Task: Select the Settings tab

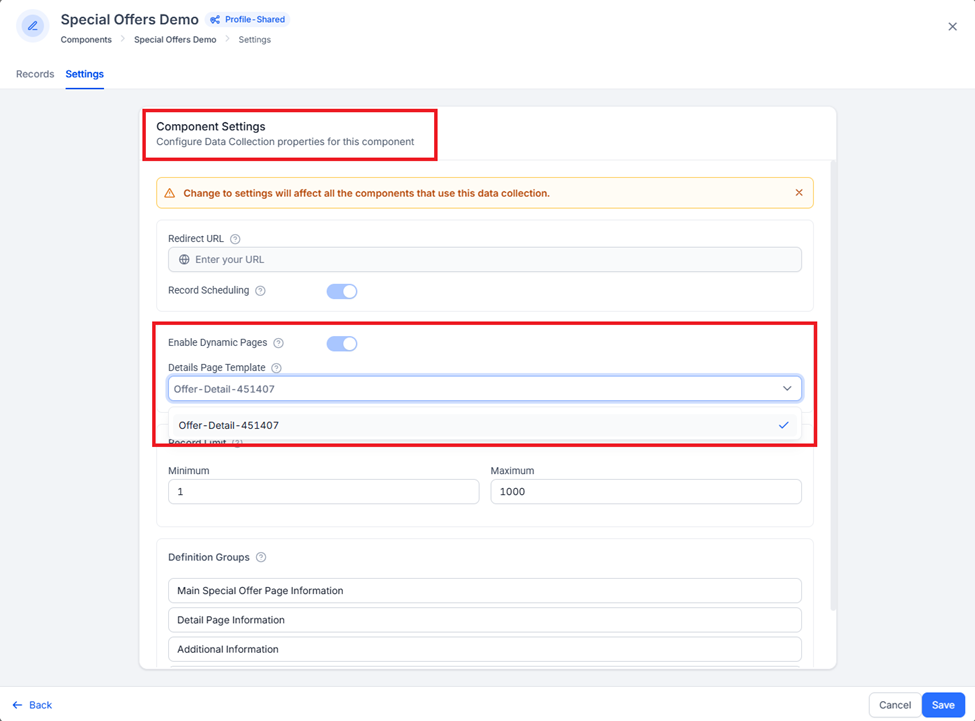Action: (85, 74)
